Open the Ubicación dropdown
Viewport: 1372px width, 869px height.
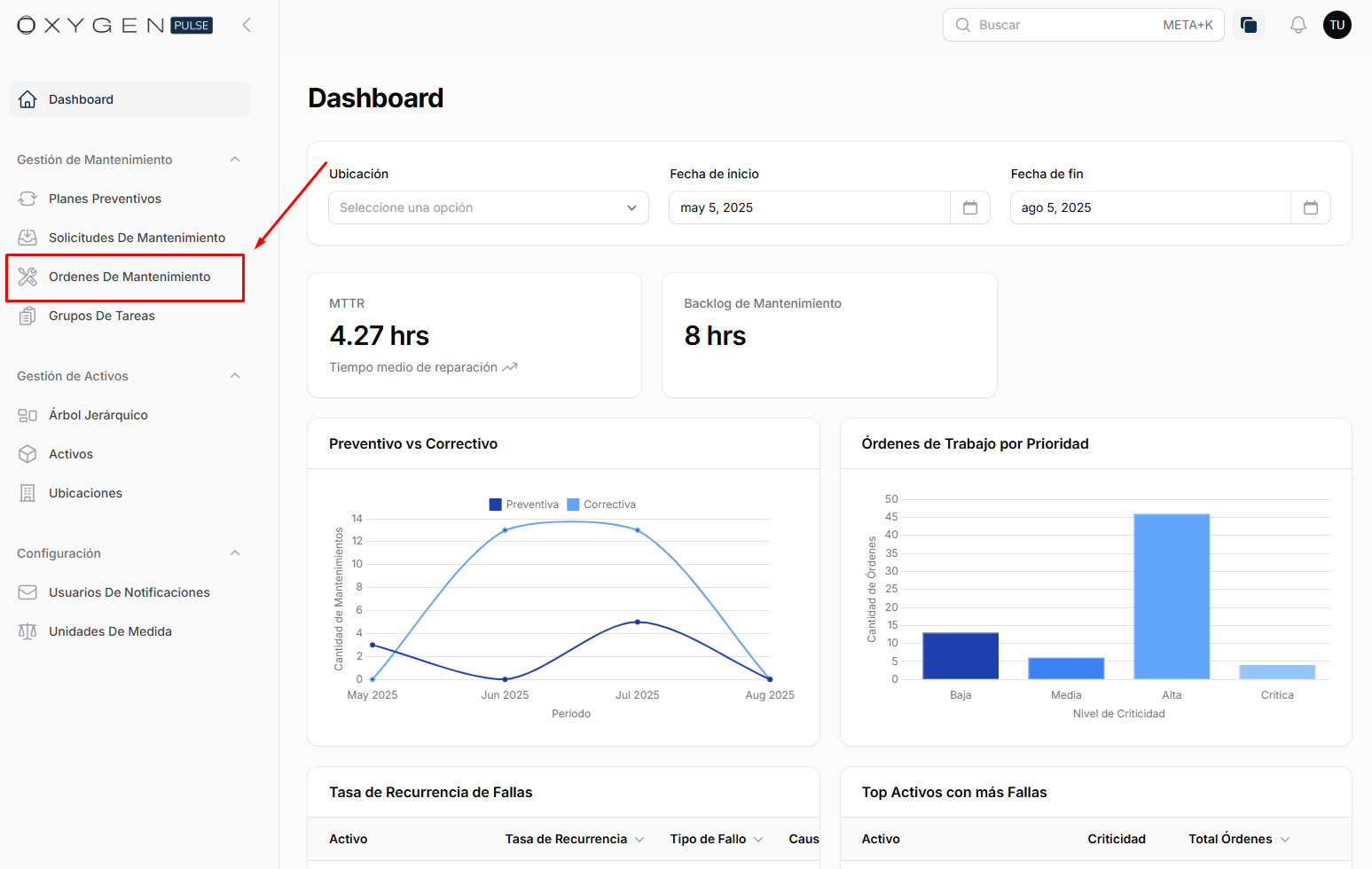488,207
